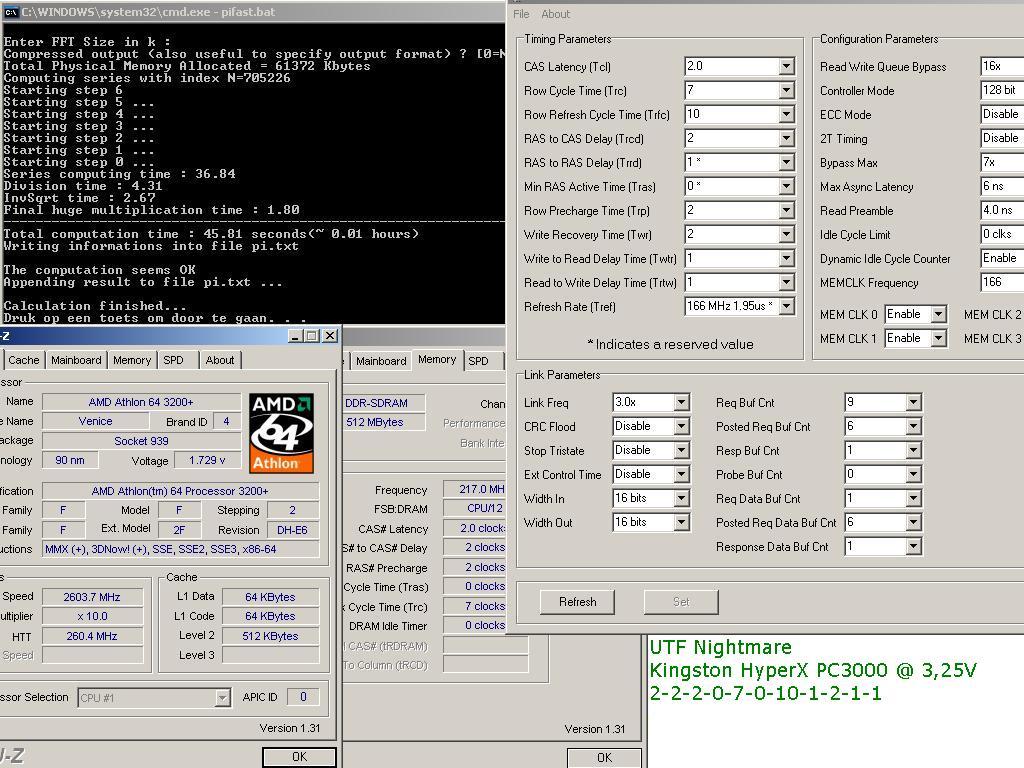This screenshot has width=1024, height=768.
Task: Open the Link Freq dropdown
Action: point(681,402)
